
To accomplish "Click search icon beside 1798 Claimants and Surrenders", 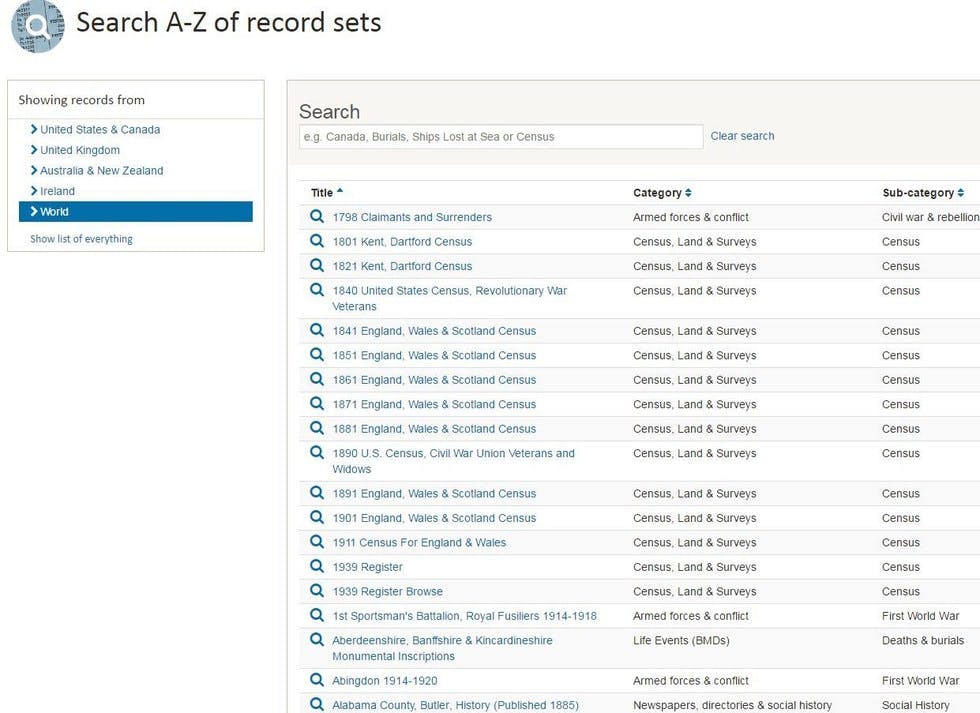I will point(316,216).
